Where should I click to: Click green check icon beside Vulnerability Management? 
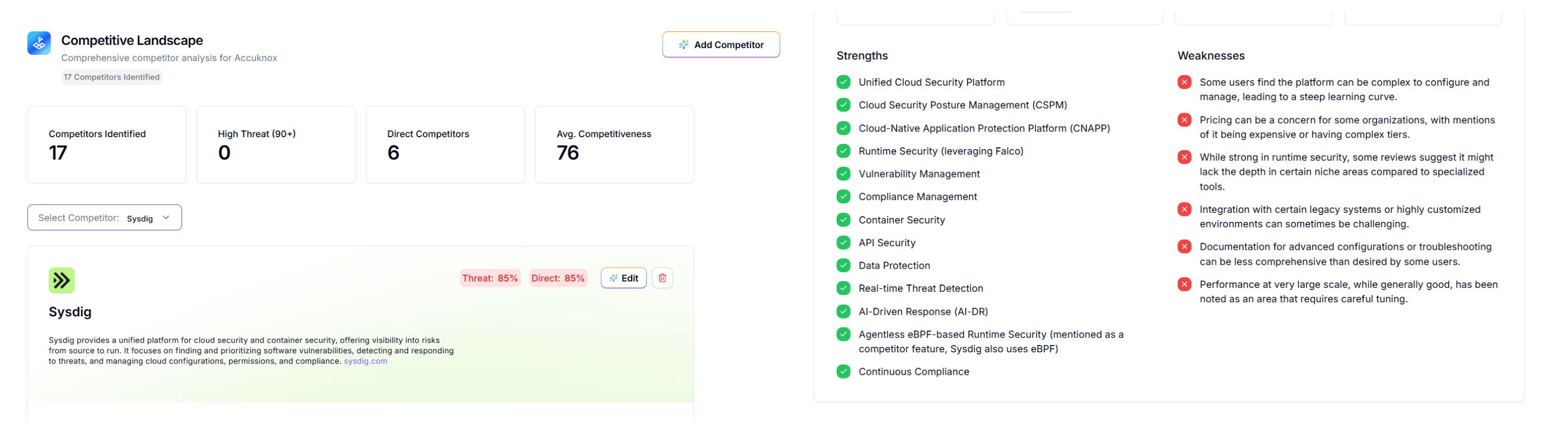843,174
